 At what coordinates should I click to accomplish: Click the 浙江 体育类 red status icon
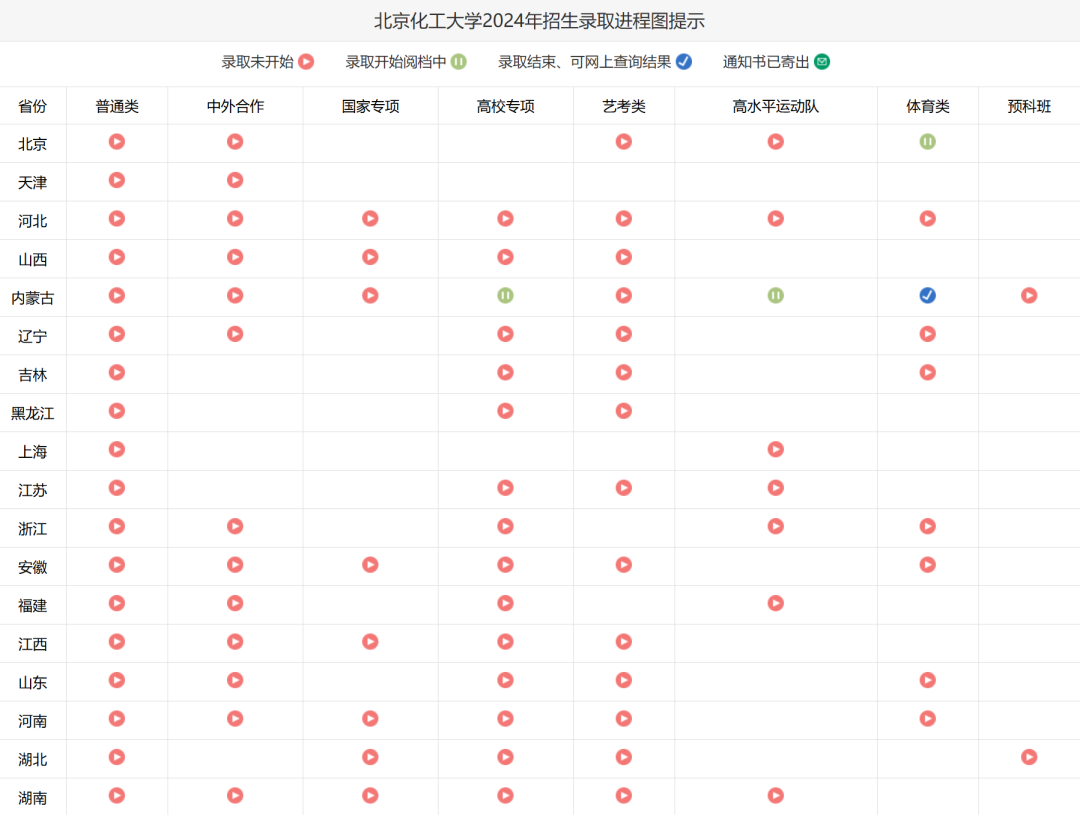tap(927, 526)
